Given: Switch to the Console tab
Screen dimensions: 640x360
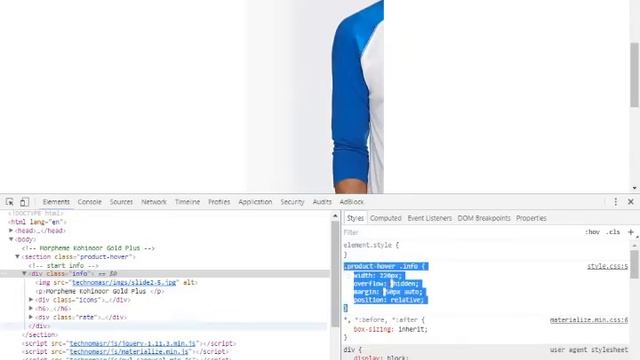Looking at the screenshot, I should [x=89, y=202].
